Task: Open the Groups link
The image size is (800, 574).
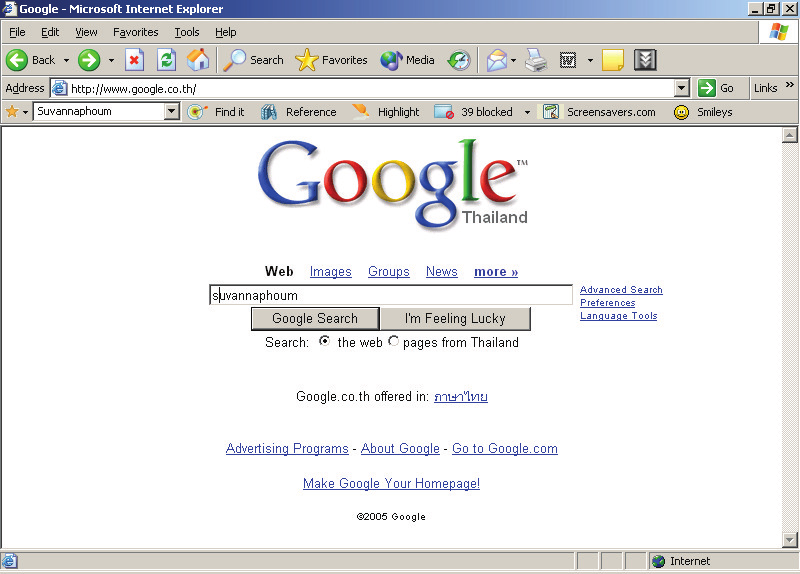Action: (x=389, y=272)
